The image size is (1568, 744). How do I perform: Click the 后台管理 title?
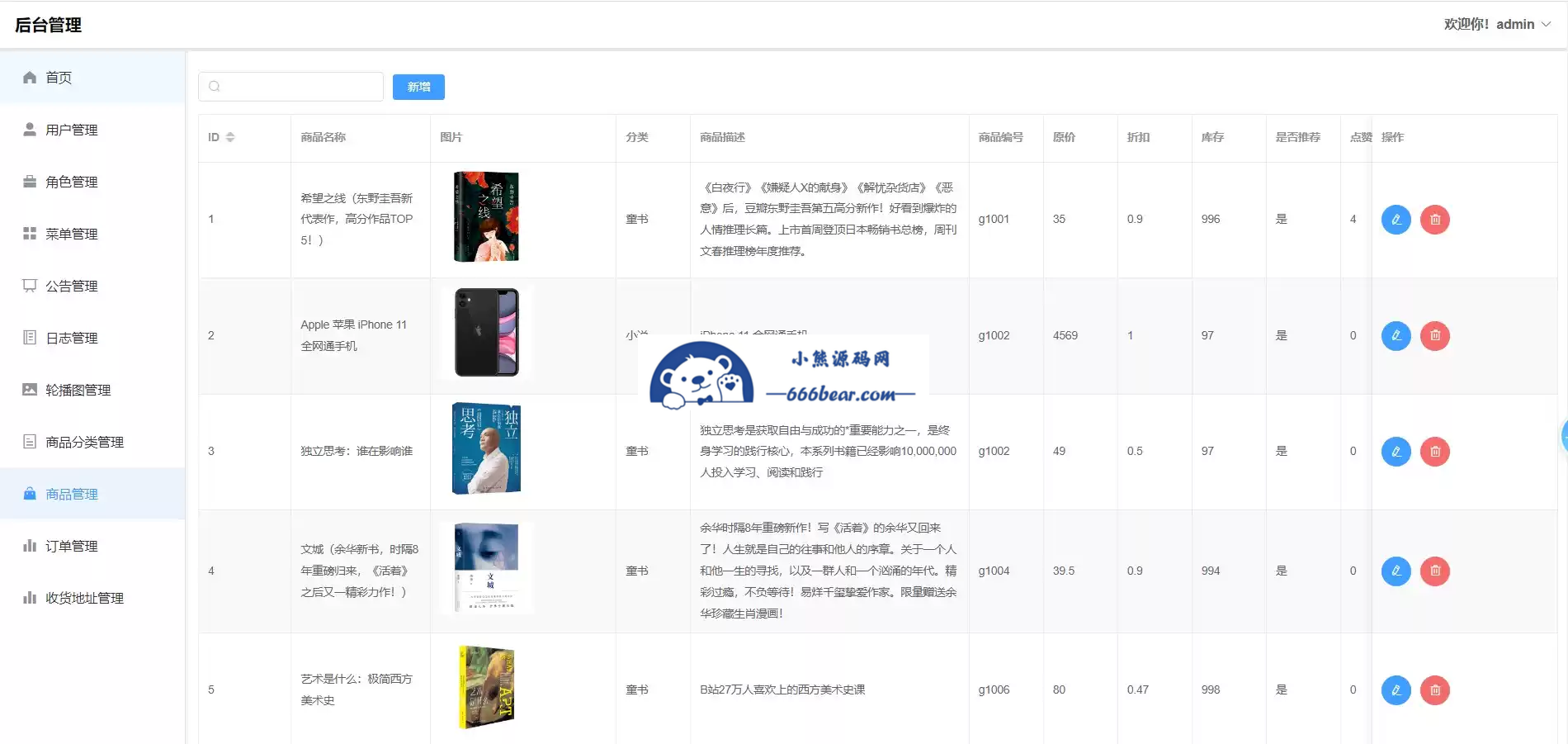coord(48,25)
